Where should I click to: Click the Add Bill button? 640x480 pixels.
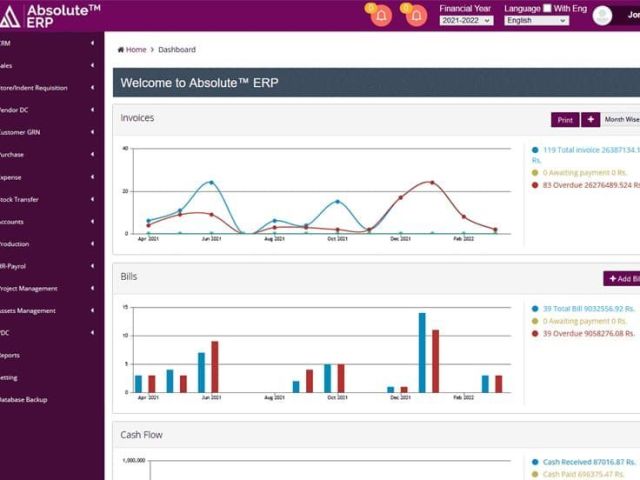[x=622, y=278]
